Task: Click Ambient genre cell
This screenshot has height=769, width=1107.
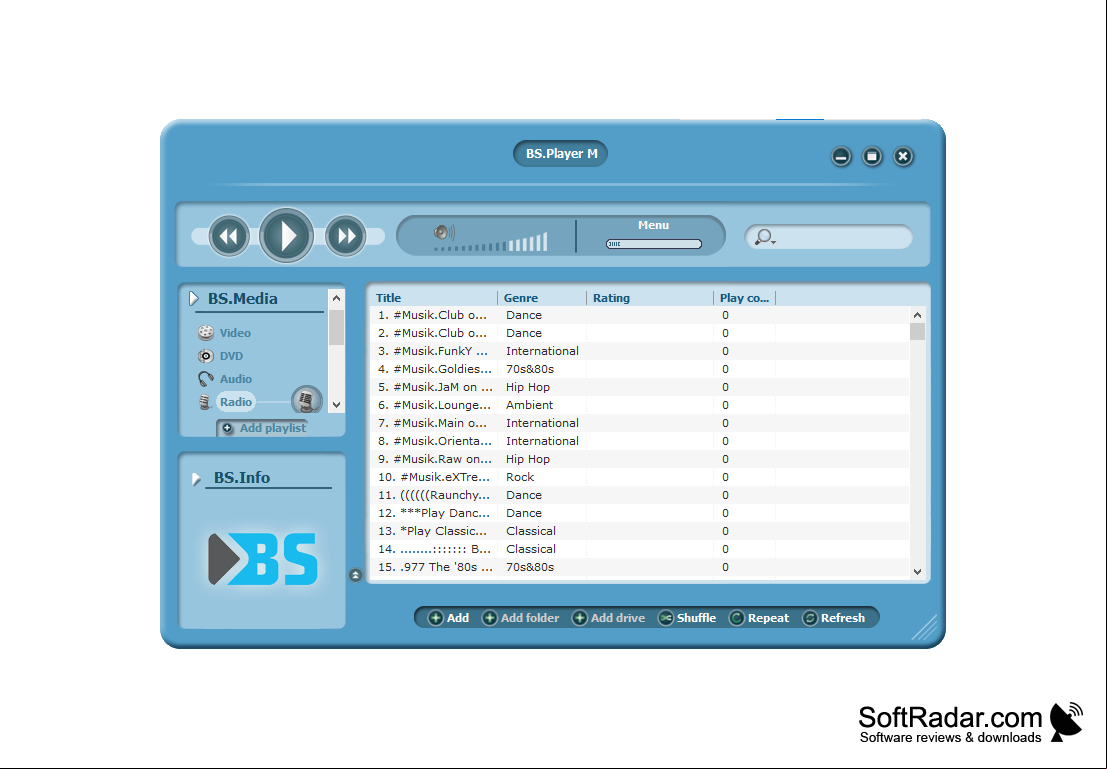Action: (529, 405)
